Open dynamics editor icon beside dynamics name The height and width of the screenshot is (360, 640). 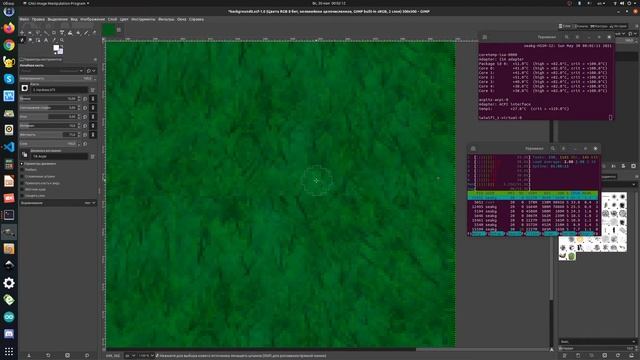93,156
